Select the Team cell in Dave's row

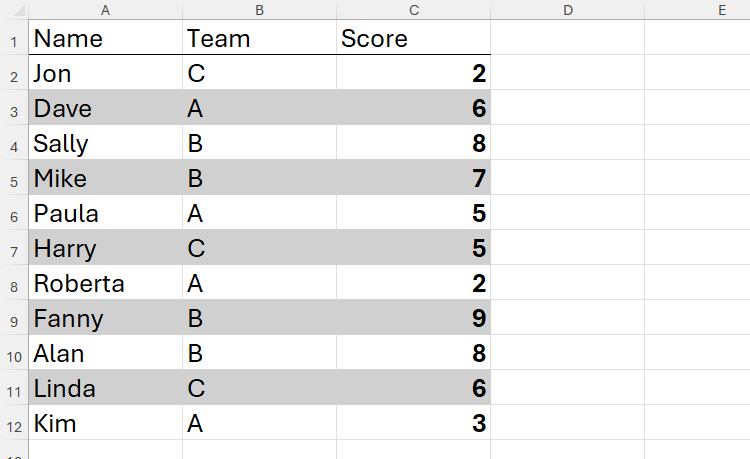(259, 110)
